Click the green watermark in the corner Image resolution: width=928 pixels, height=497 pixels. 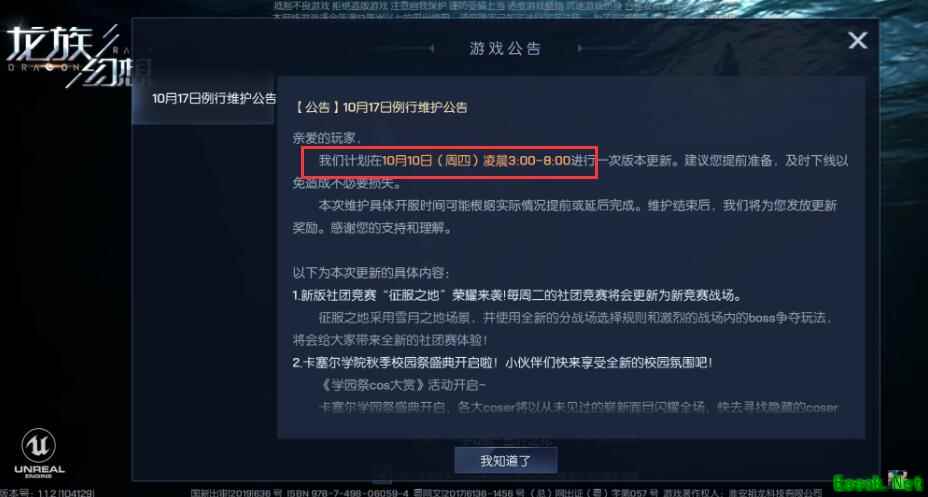click(877, 482)
